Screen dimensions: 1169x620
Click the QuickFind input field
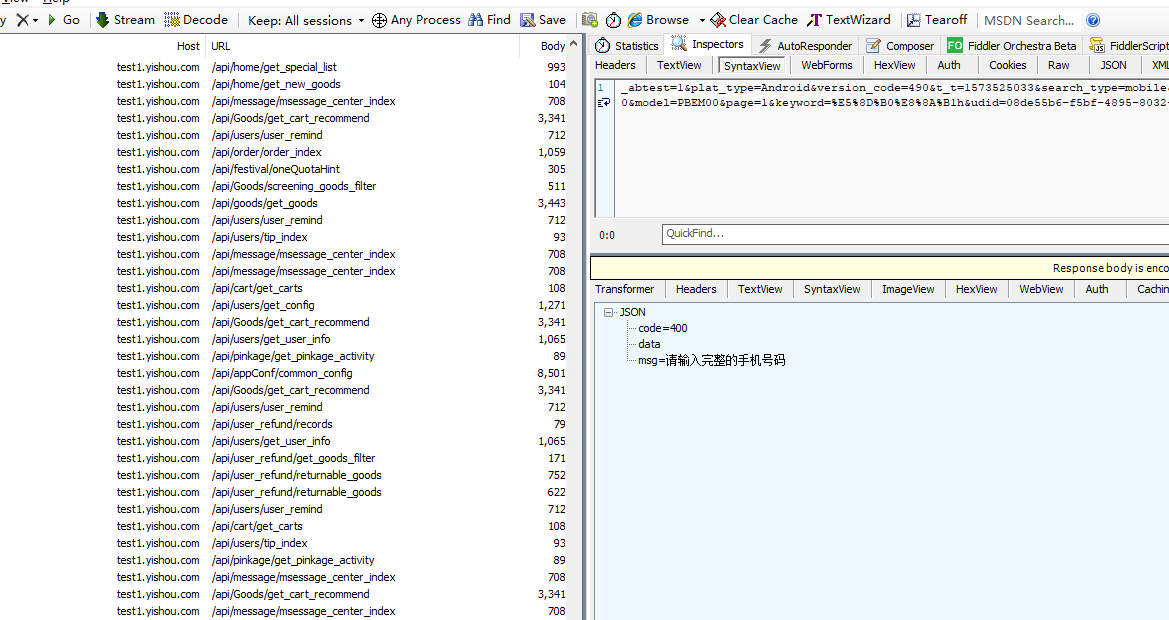click(916, 234)
